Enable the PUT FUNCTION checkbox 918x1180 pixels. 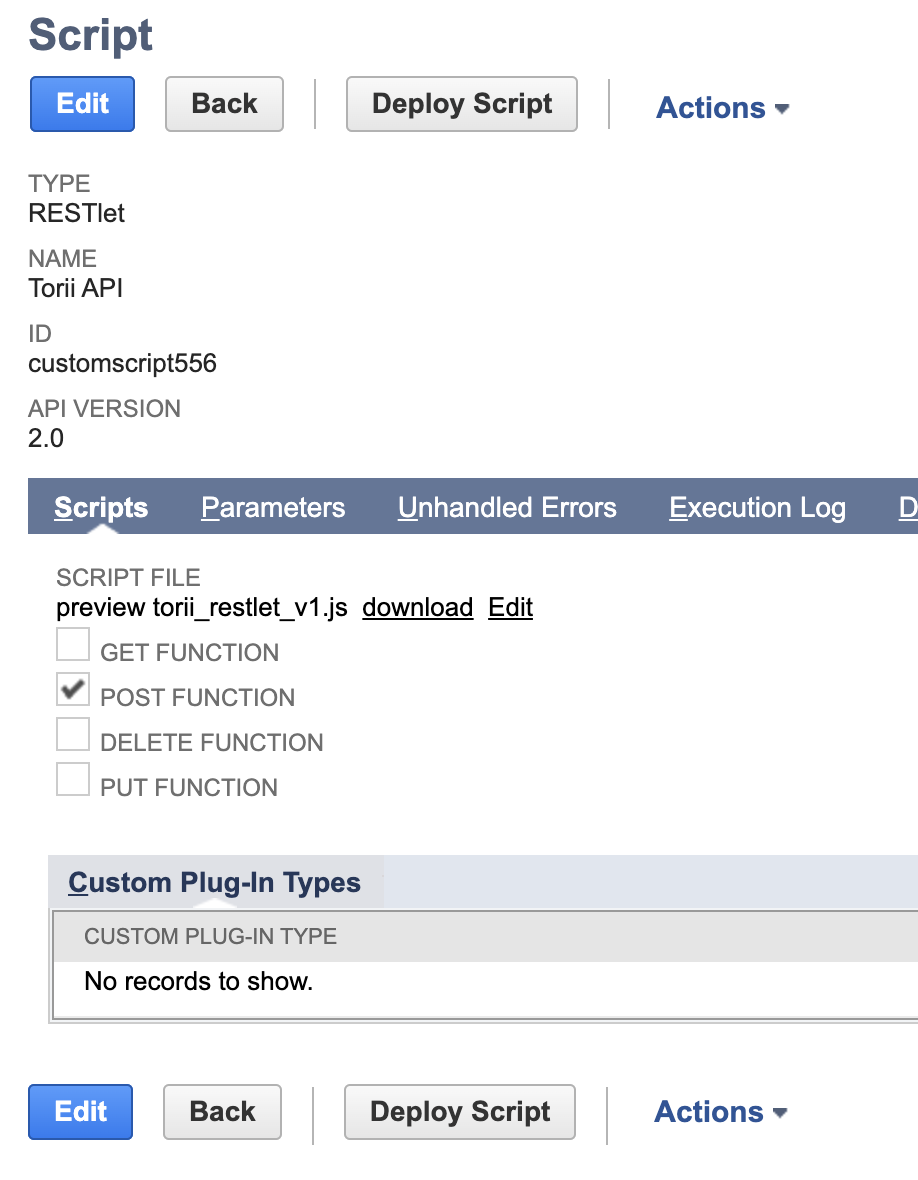pyautogui.click(x=72, y=779)
